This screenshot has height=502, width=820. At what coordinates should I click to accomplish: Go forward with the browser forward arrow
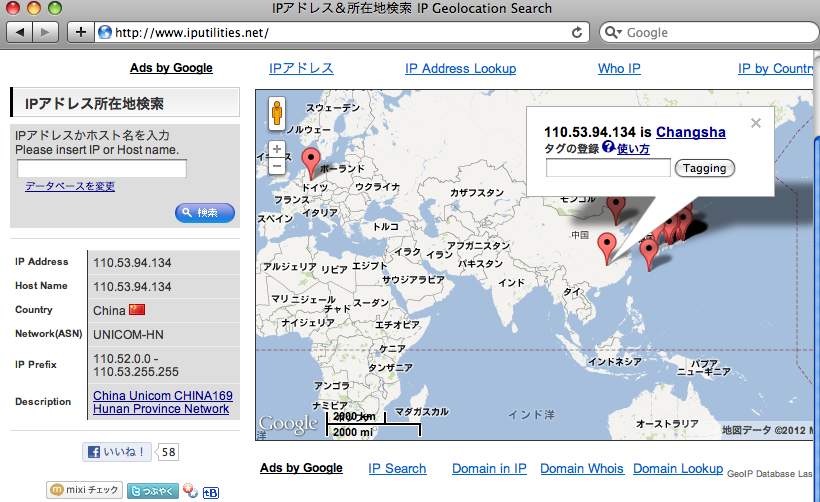click(x=45, y=32)
